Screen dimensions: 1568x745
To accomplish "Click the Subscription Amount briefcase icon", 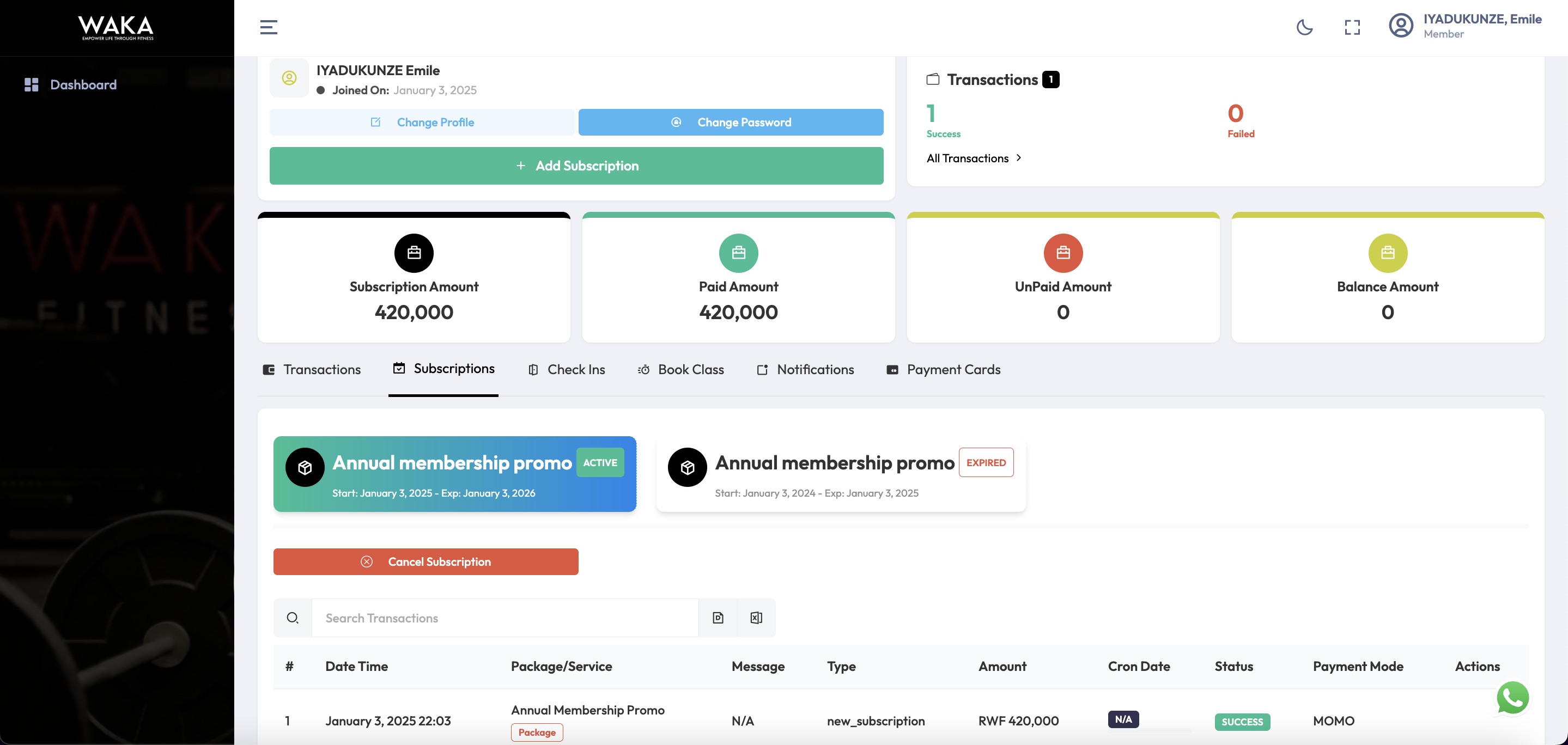I will click(414, 253).
